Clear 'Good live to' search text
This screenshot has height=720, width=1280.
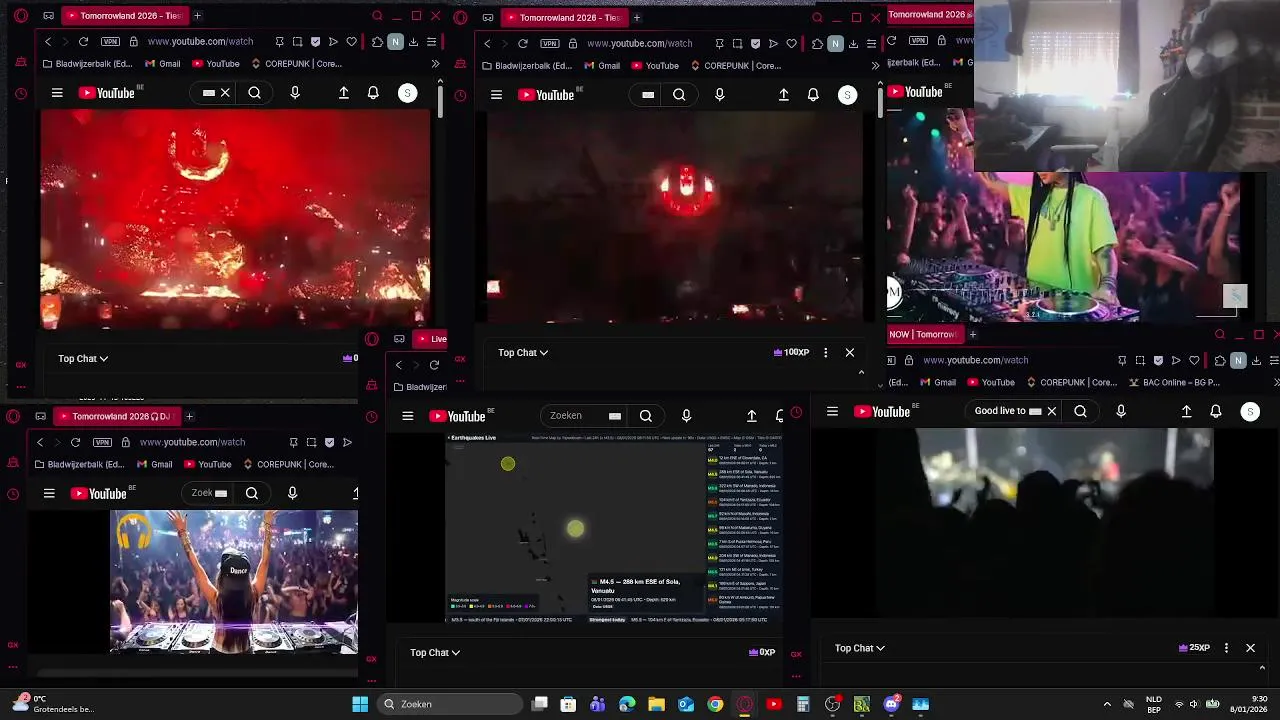coord(1051,411)
